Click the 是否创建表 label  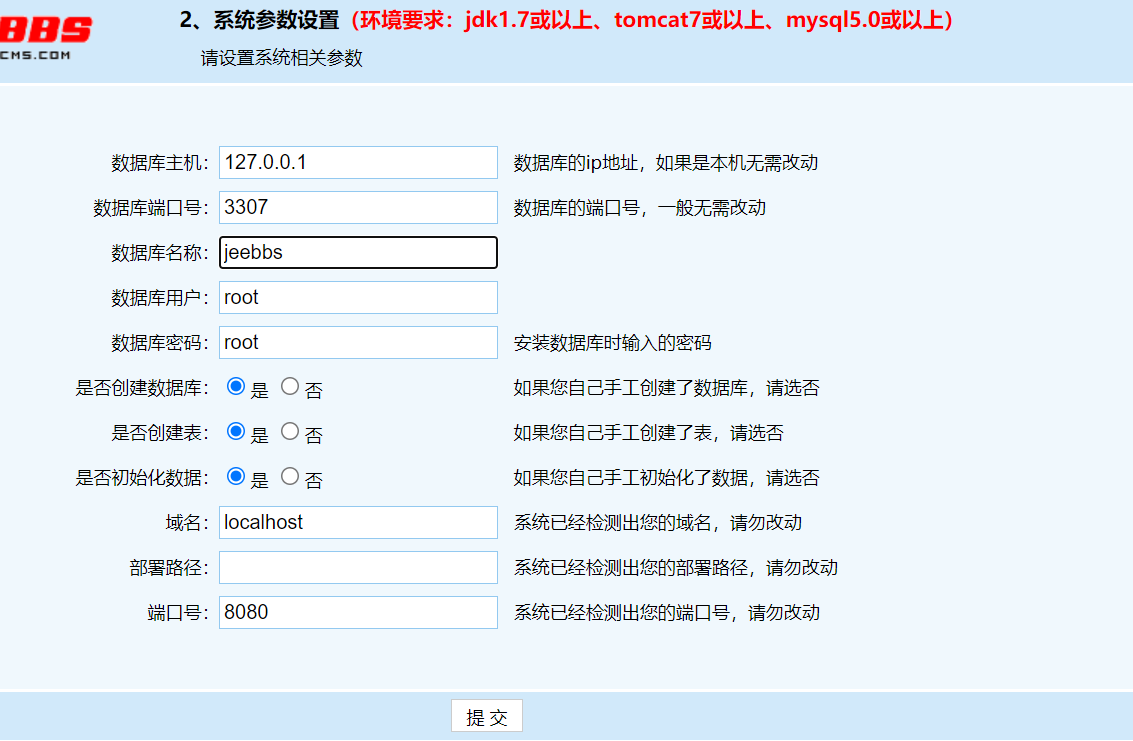pos(160,432)
